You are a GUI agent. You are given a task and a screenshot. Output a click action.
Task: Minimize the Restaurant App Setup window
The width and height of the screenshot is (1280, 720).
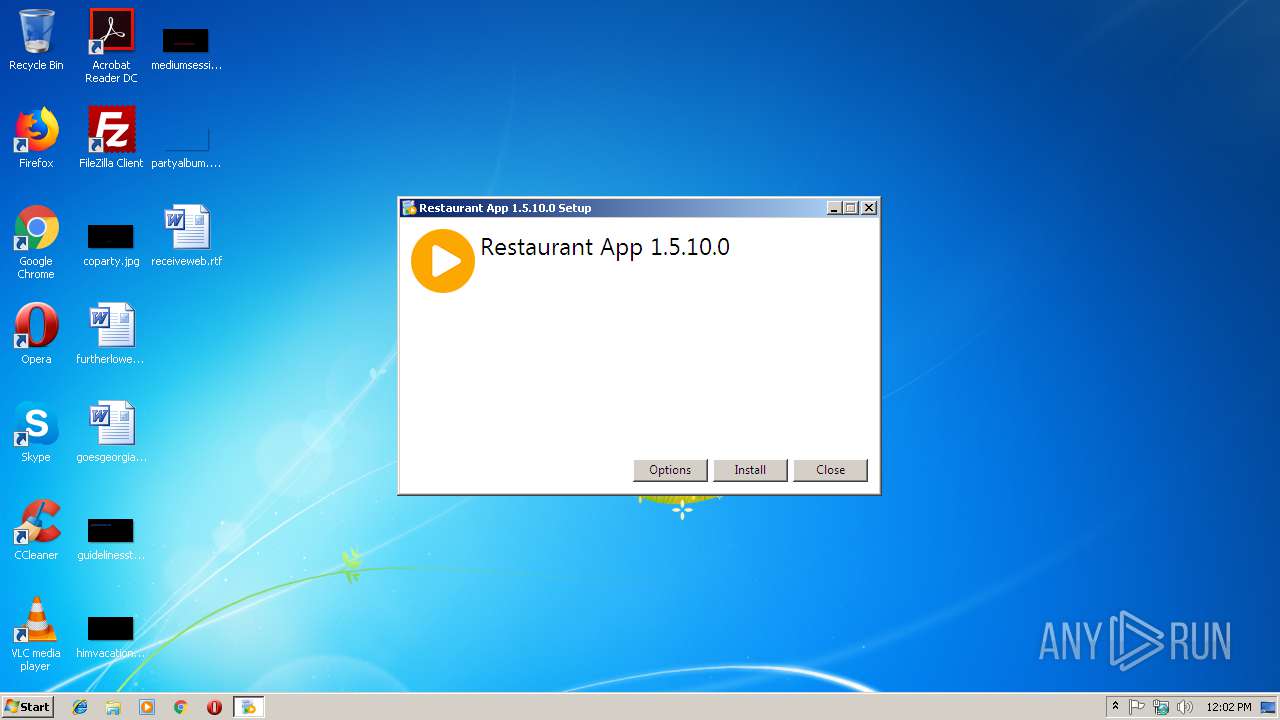[834, 208]
